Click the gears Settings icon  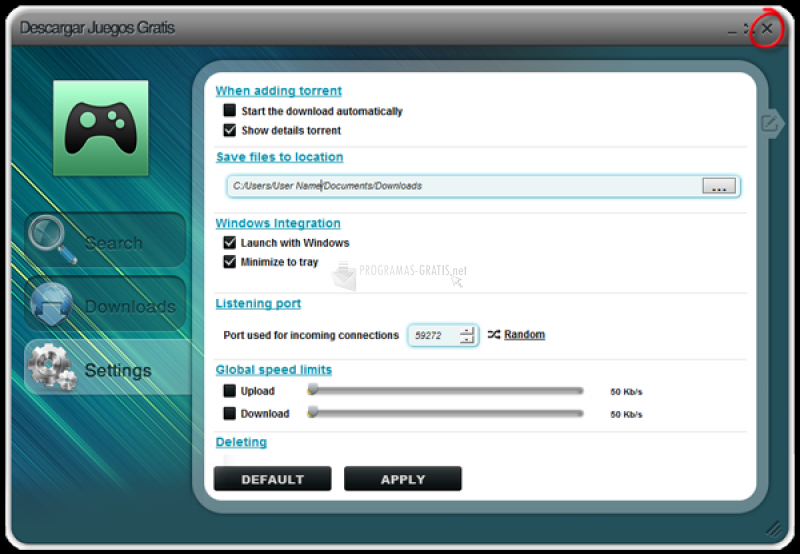(52, 367)
